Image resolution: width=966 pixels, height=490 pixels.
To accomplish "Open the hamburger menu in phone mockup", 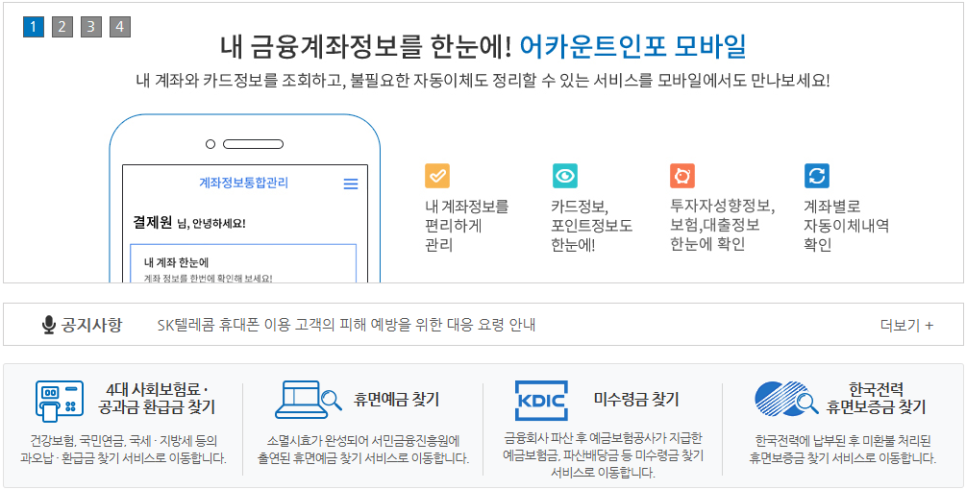I will point(351,184).
